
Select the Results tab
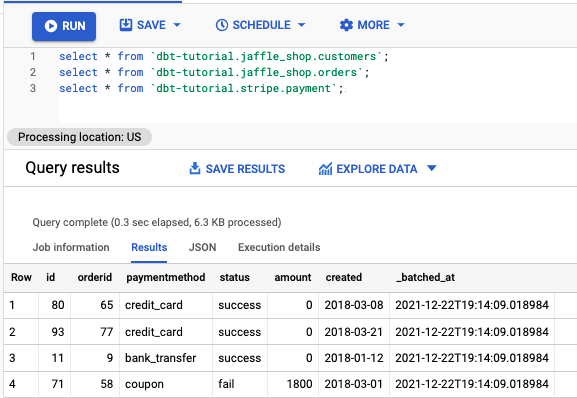pos(149,247)
